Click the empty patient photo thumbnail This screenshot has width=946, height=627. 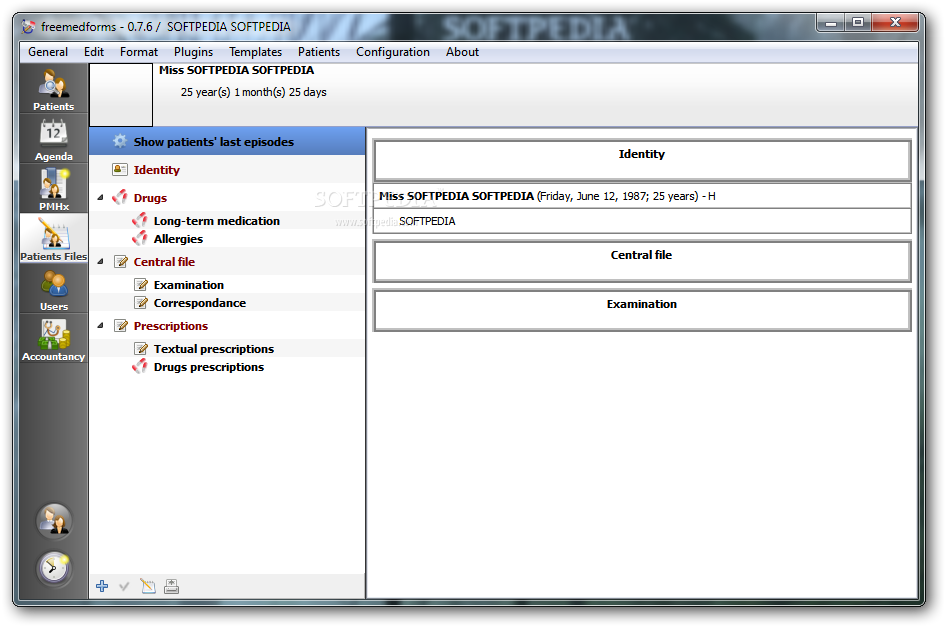point(121,95)
